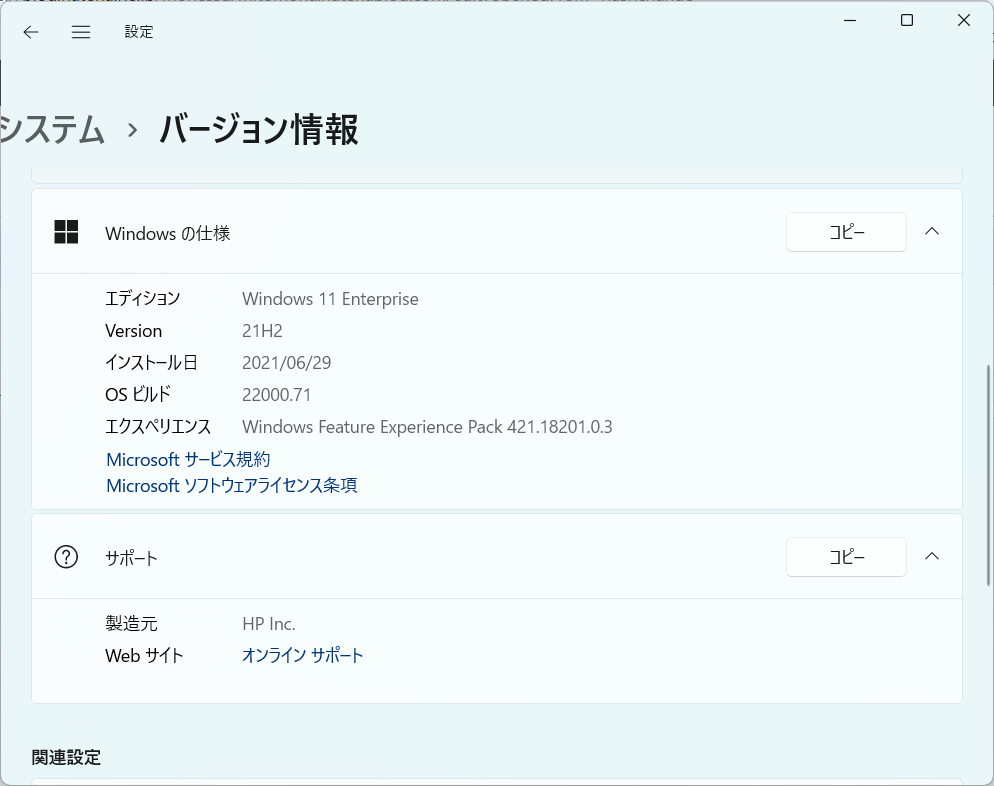This screenshot has width=994, height=786.
Task: Click the インストール日 label
Action: click(x=151, y=363)
